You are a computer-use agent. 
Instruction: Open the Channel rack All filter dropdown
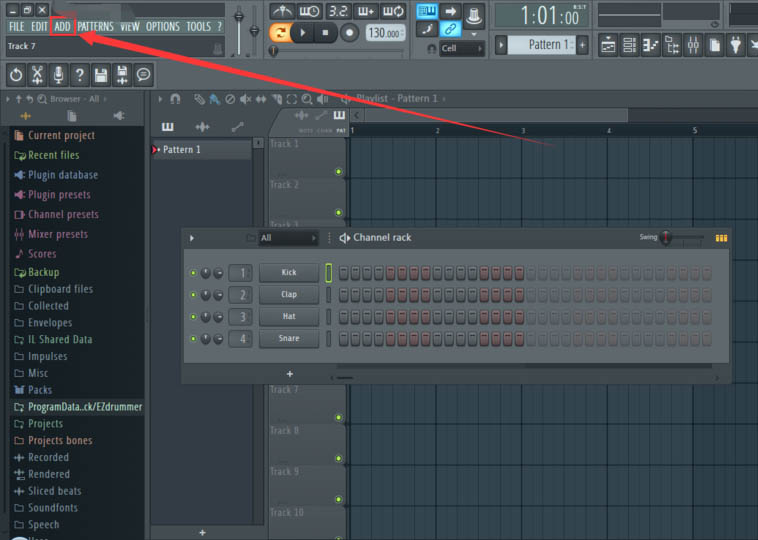(x=288, y=238)
